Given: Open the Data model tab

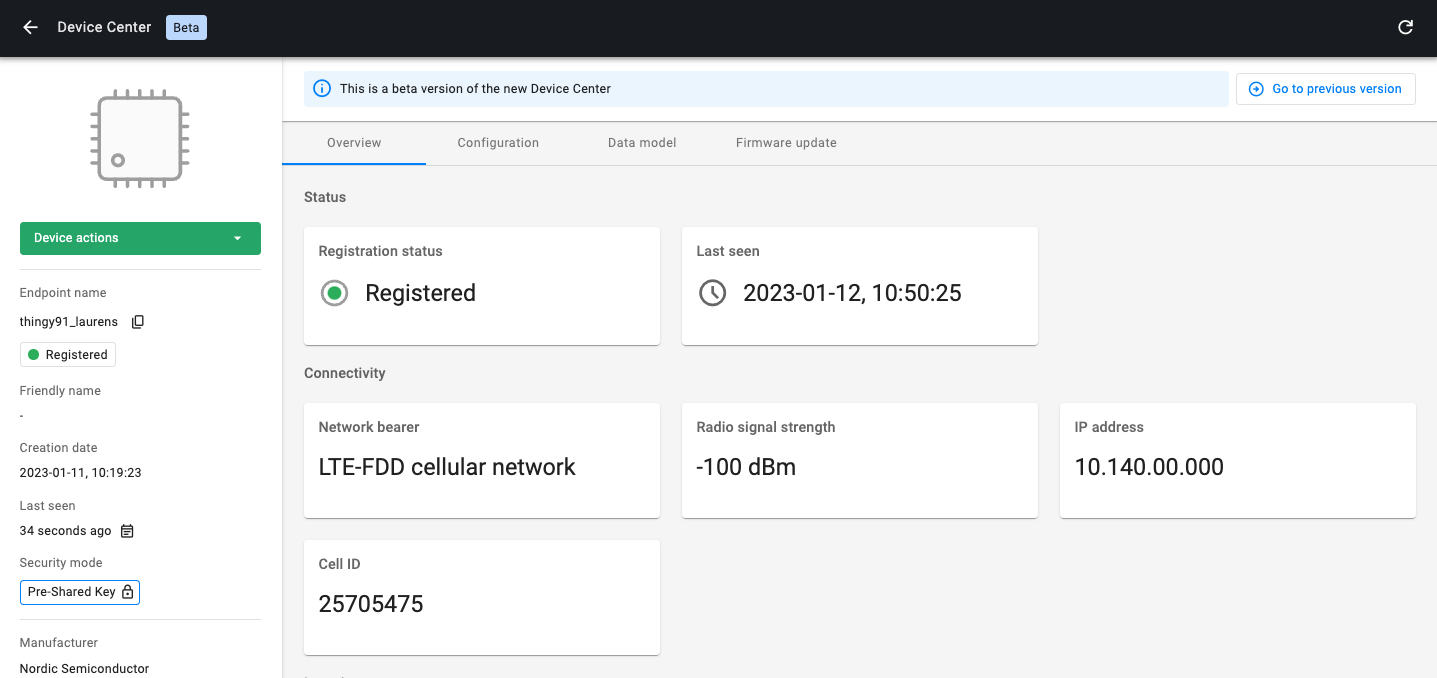Looking at the screenshot, I should click(642, 143).
